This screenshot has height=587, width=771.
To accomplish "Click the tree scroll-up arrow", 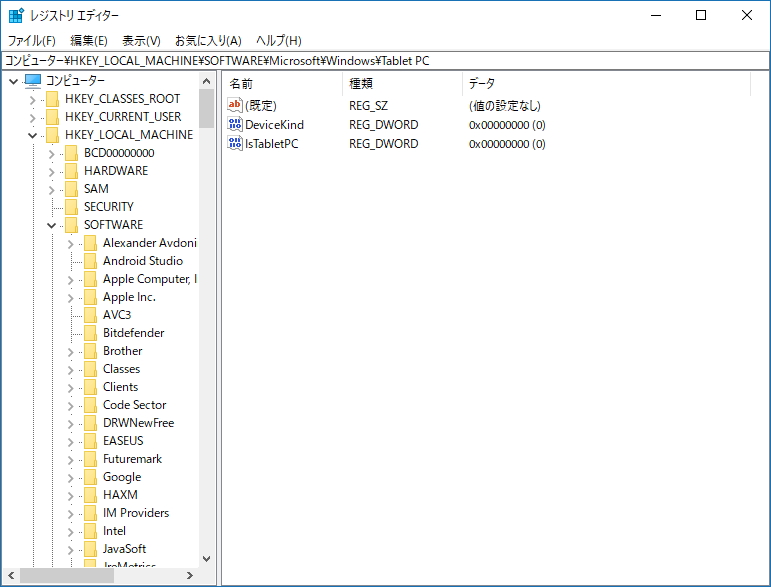I will click(x=207, y=81).
